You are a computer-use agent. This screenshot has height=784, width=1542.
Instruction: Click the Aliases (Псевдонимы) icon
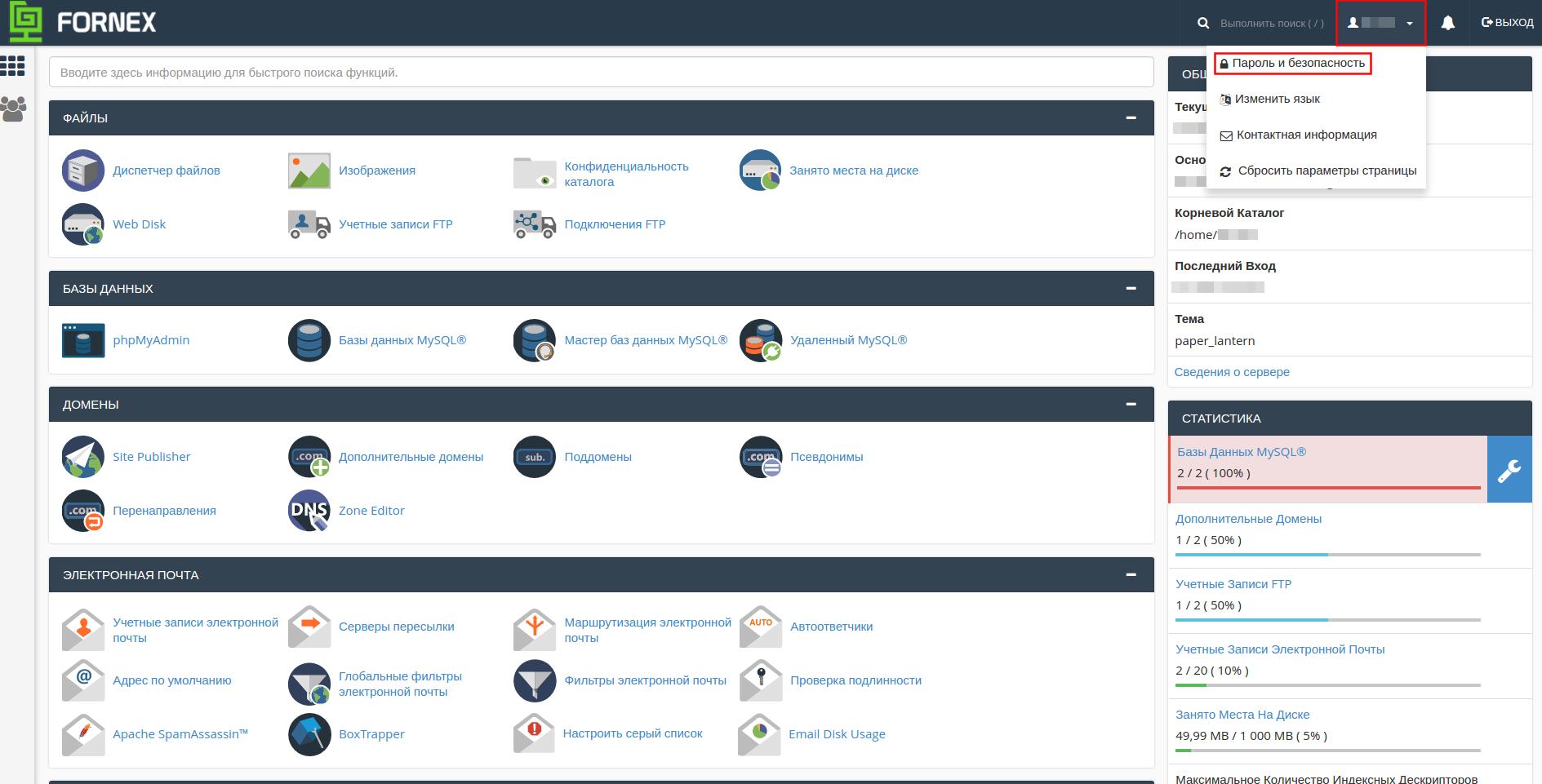(x=761, y=457)
